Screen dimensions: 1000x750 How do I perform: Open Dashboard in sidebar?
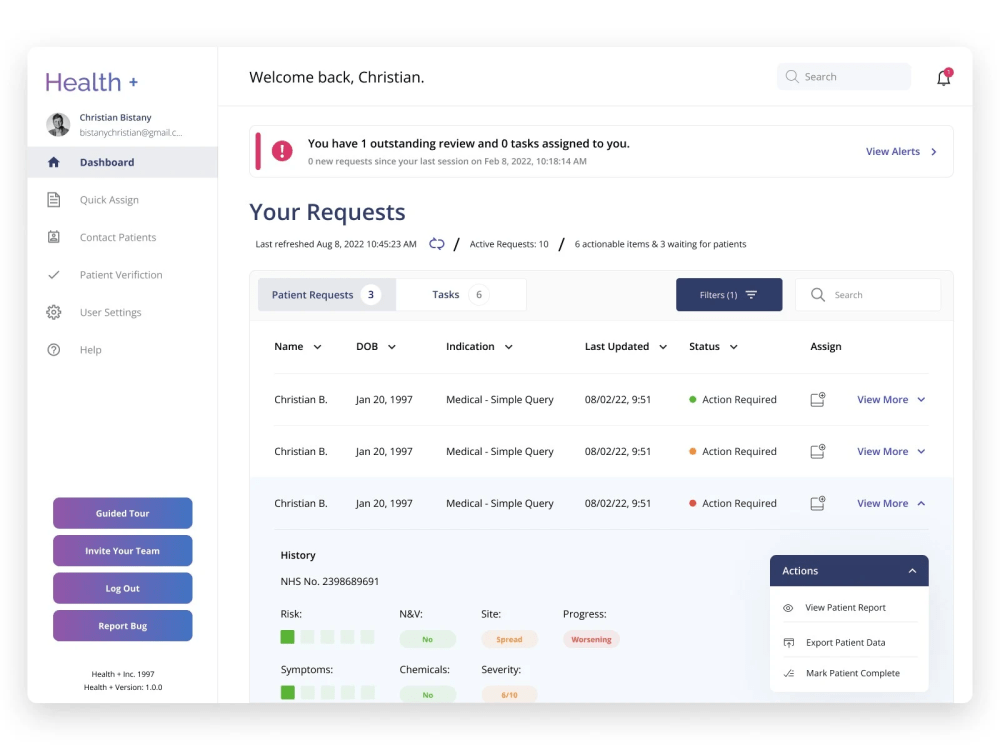(122, 162)
